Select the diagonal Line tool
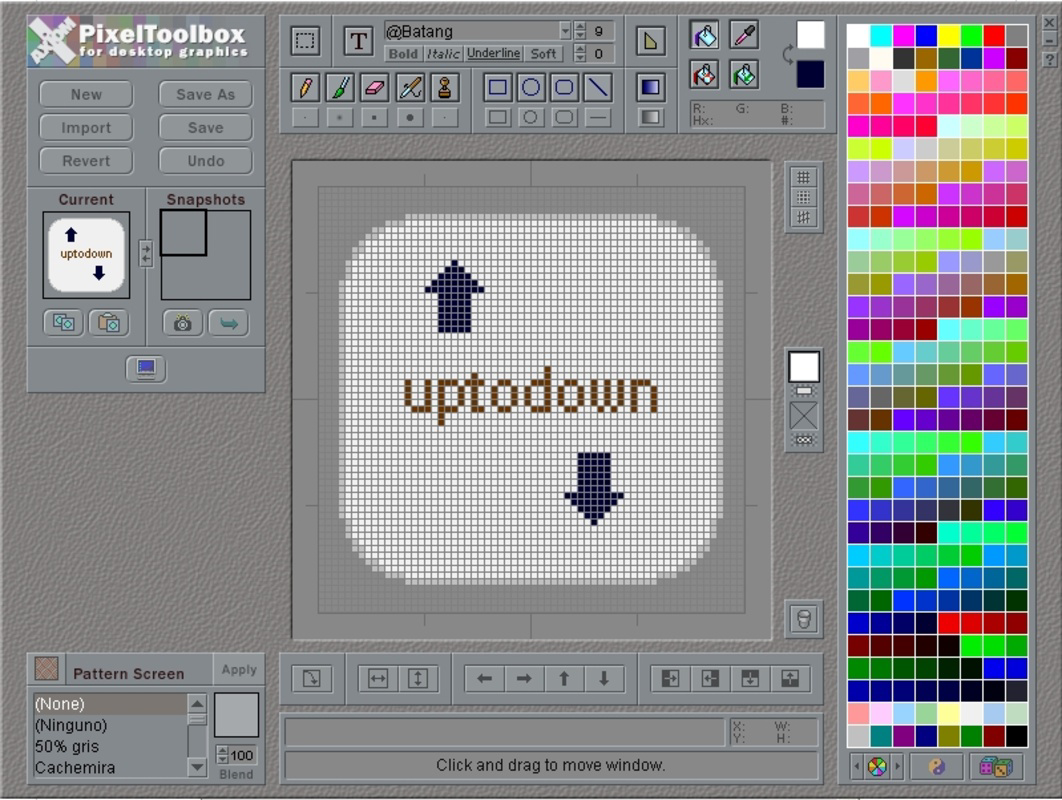Viewport: 1062px width, 800px height. (x=597, y=87)
